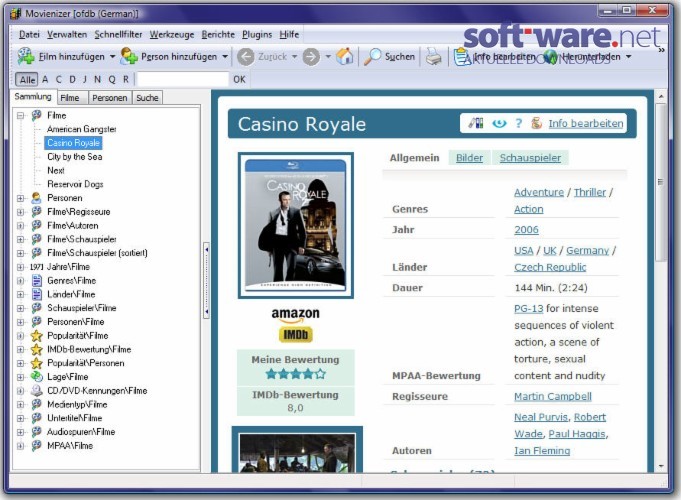Click the Adventure genre link
This screenshot has width=681, height=500.
point(539,192)
